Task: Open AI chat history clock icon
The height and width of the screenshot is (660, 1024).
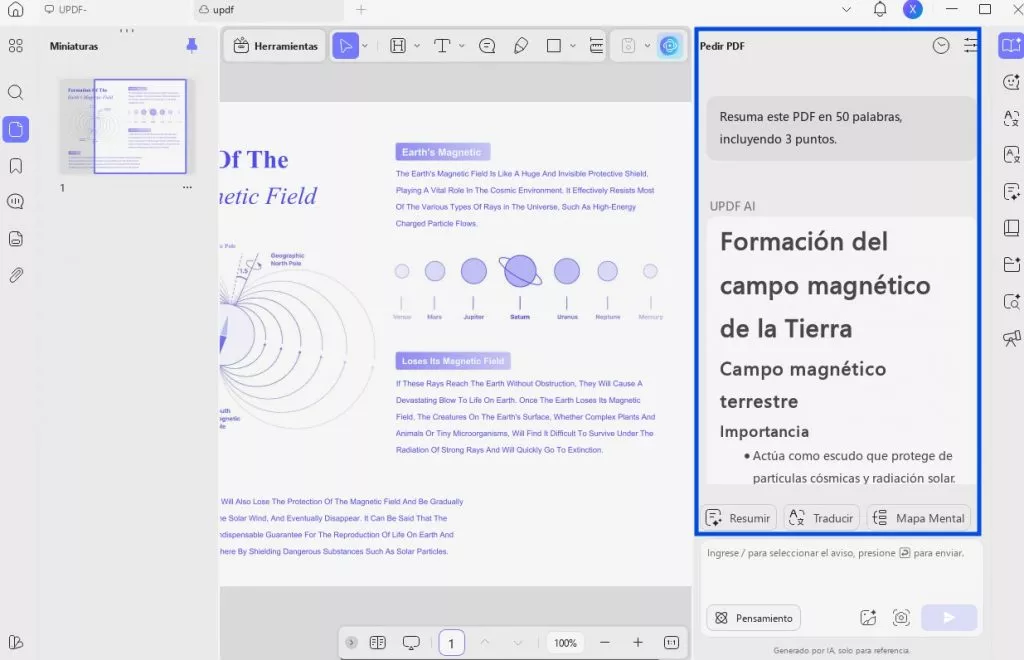Action: [941, 45]
